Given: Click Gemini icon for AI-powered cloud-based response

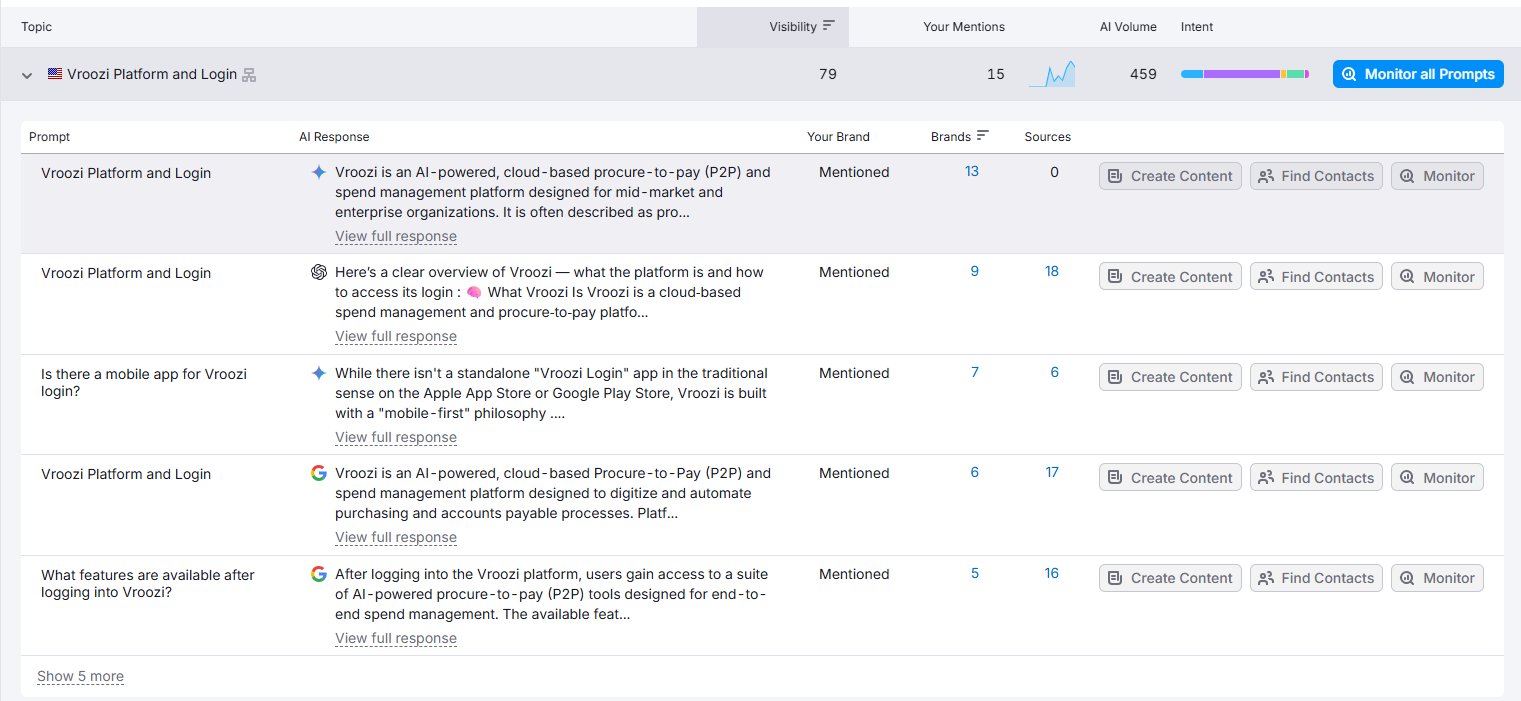Looking at the screenshot, I should click(319, 172).
